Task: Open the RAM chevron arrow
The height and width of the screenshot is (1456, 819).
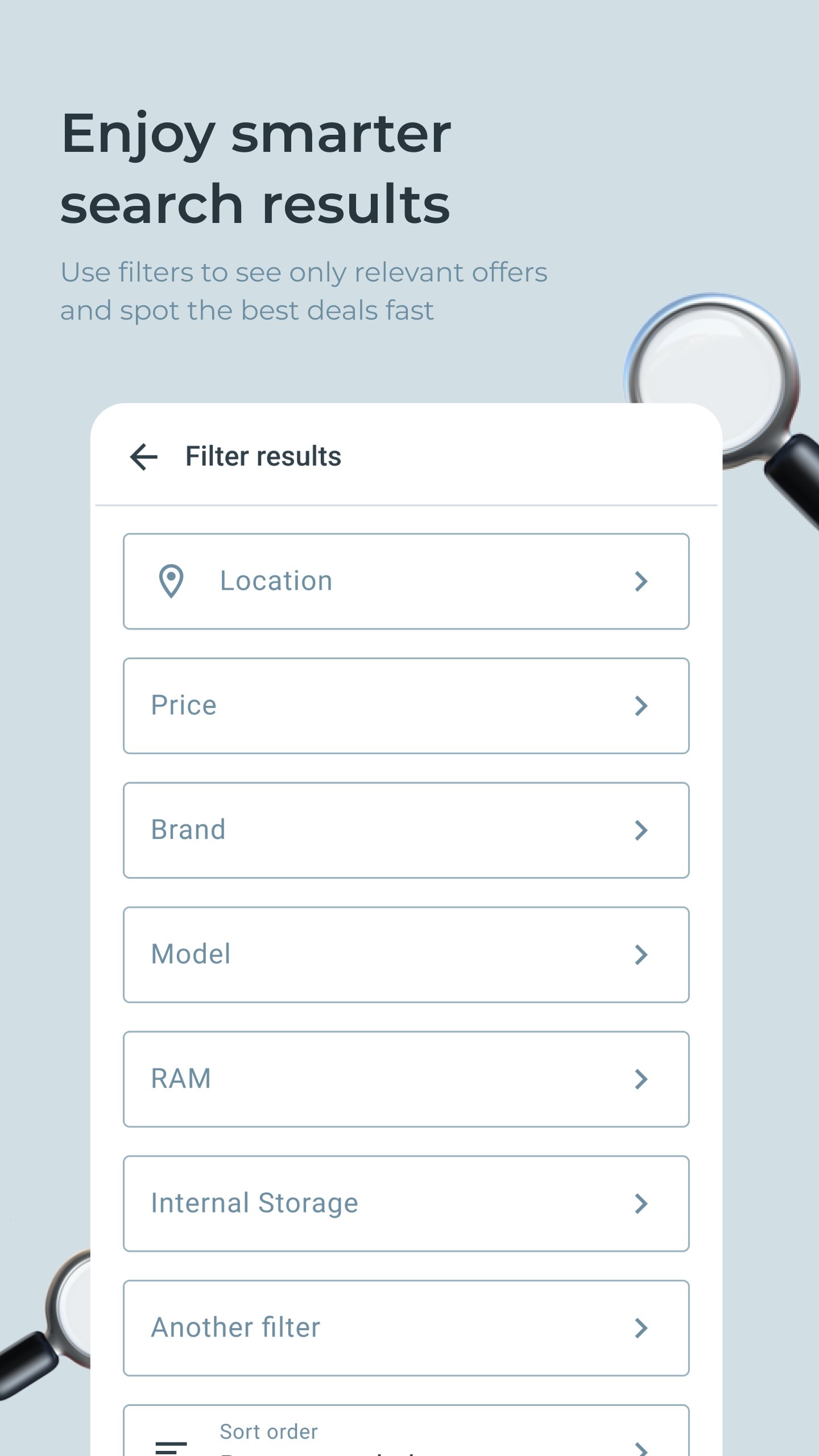Action: point(641,1079)
